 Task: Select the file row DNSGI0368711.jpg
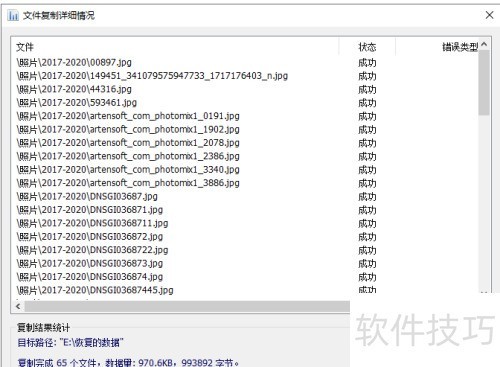92,223
